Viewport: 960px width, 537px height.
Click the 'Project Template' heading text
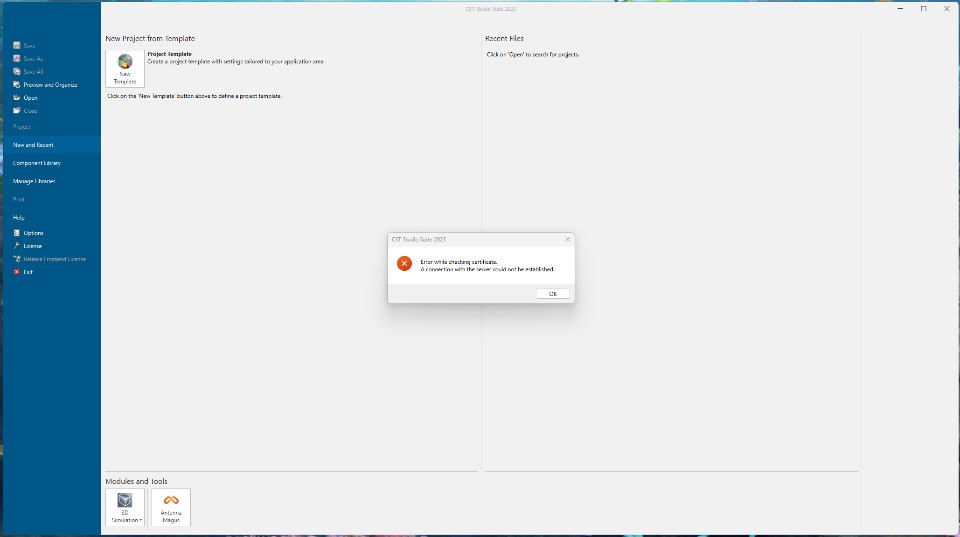[170, 54]
